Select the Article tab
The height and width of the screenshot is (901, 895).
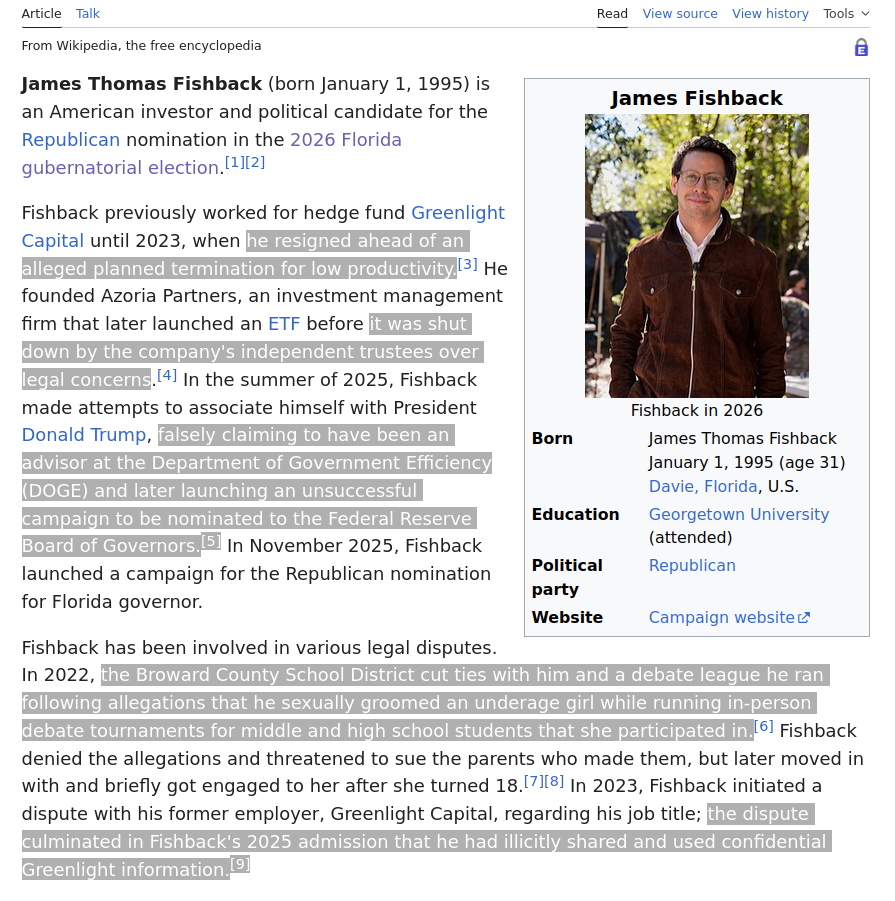41,13
